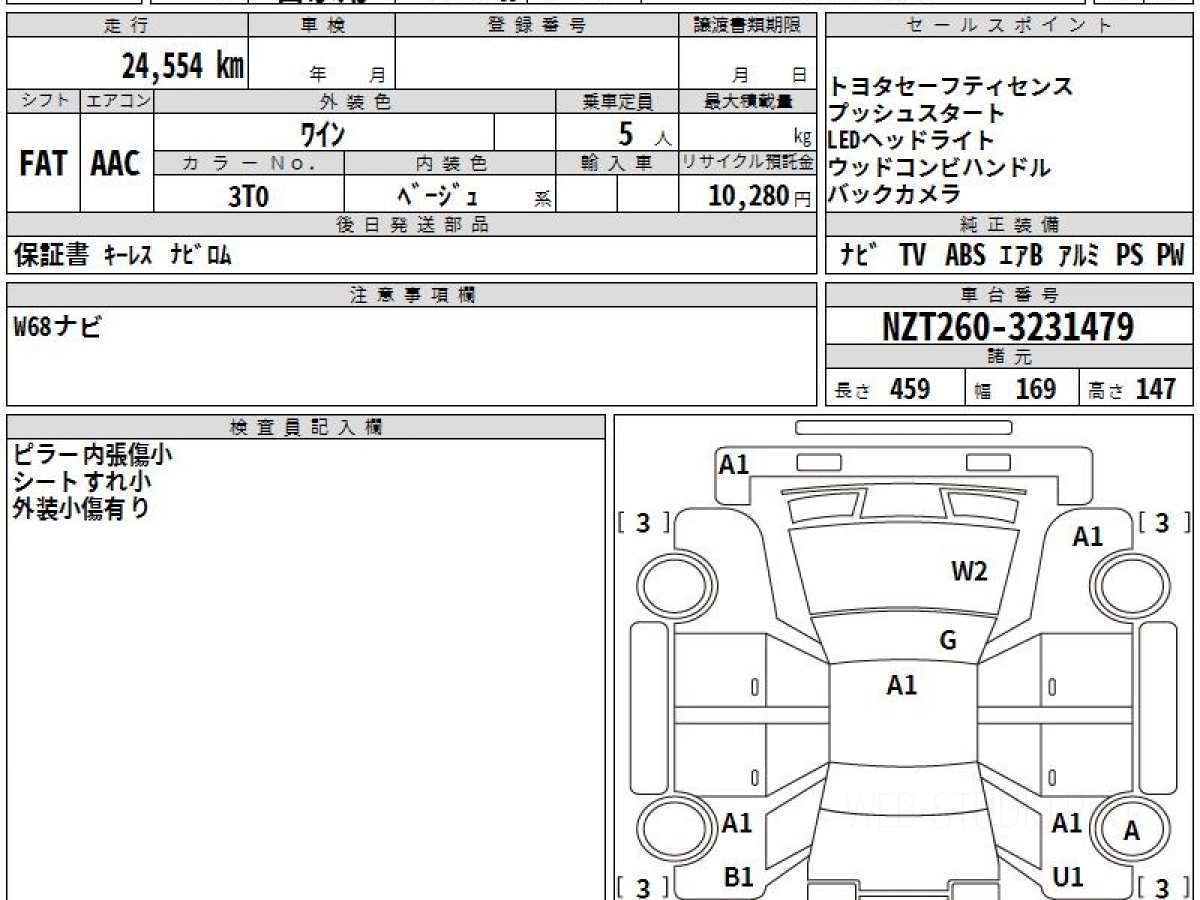This screenshot has height=900, width=1200.
Task: Select the FAT shift value
Action: pos(43,164)
